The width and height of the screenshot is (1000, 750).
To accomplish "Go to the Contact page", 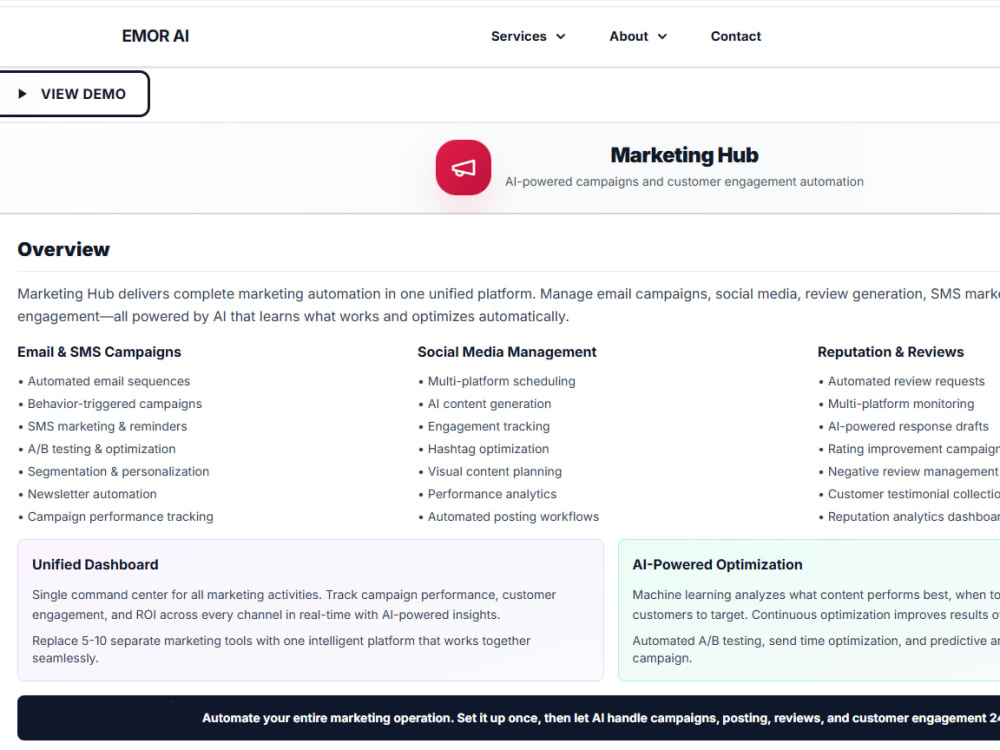I will point(736,36).
